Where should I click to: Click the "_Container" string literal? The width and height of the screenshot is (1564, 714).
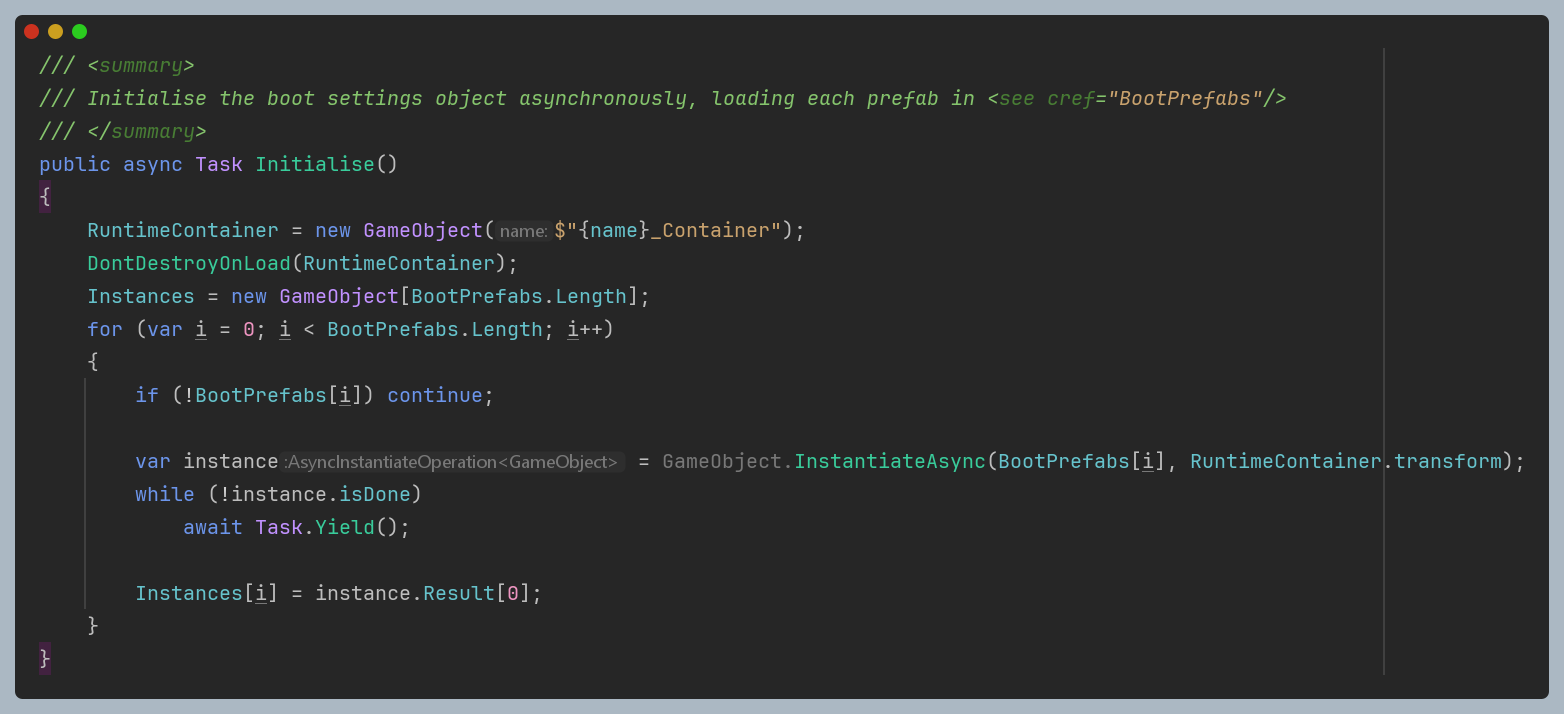[716, 230]
